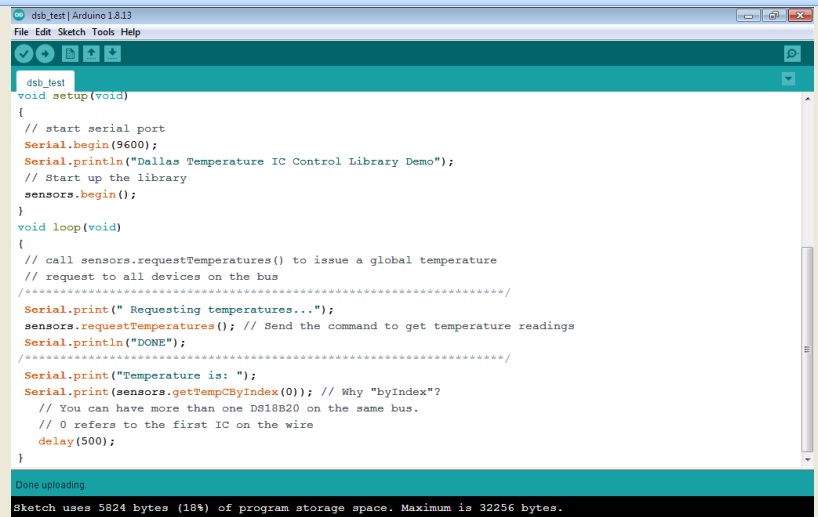Close the Arduino IDE window
Viewport: 818px width, 517px height.
coord(799,16)
